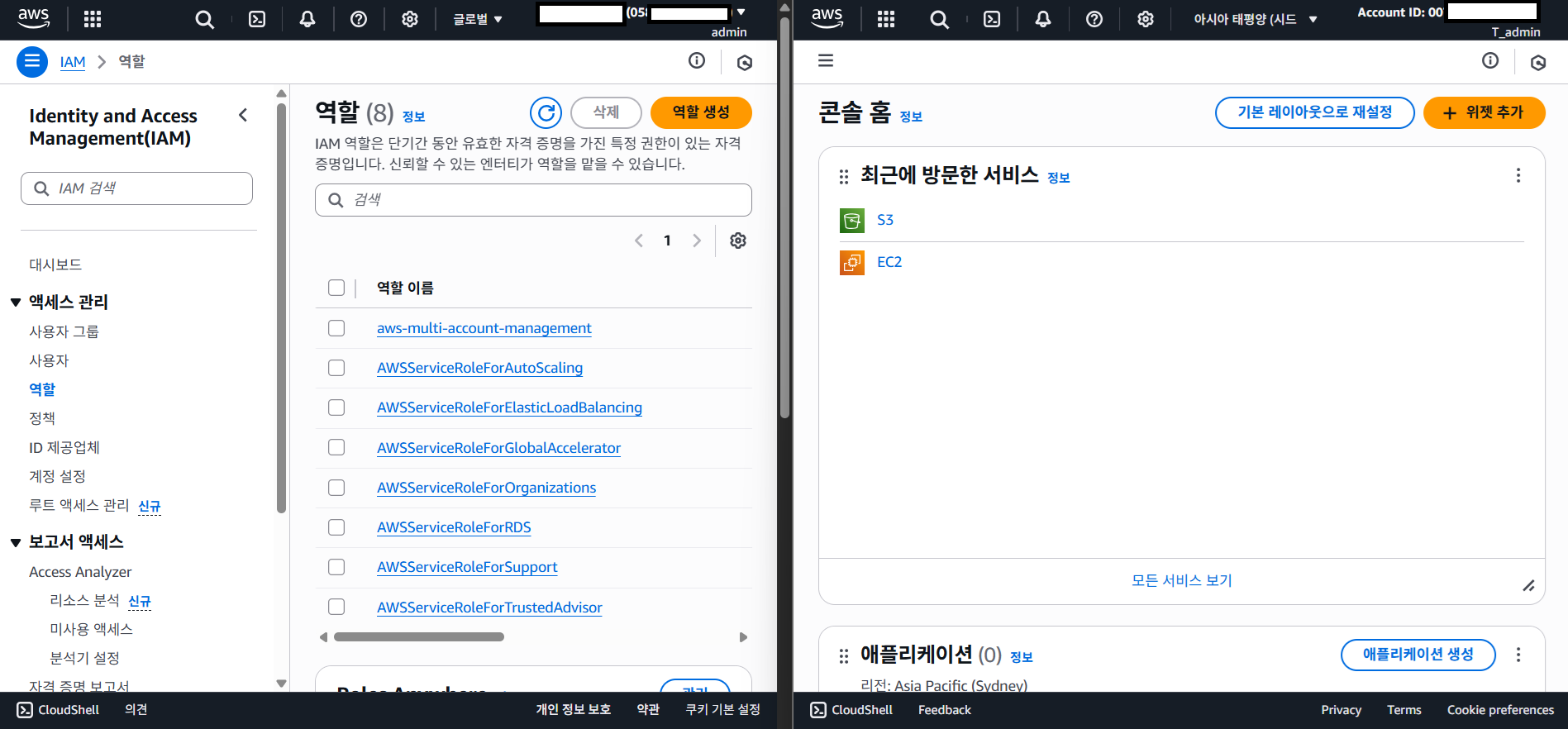Open notifications bell in left window

pos(307,19)
